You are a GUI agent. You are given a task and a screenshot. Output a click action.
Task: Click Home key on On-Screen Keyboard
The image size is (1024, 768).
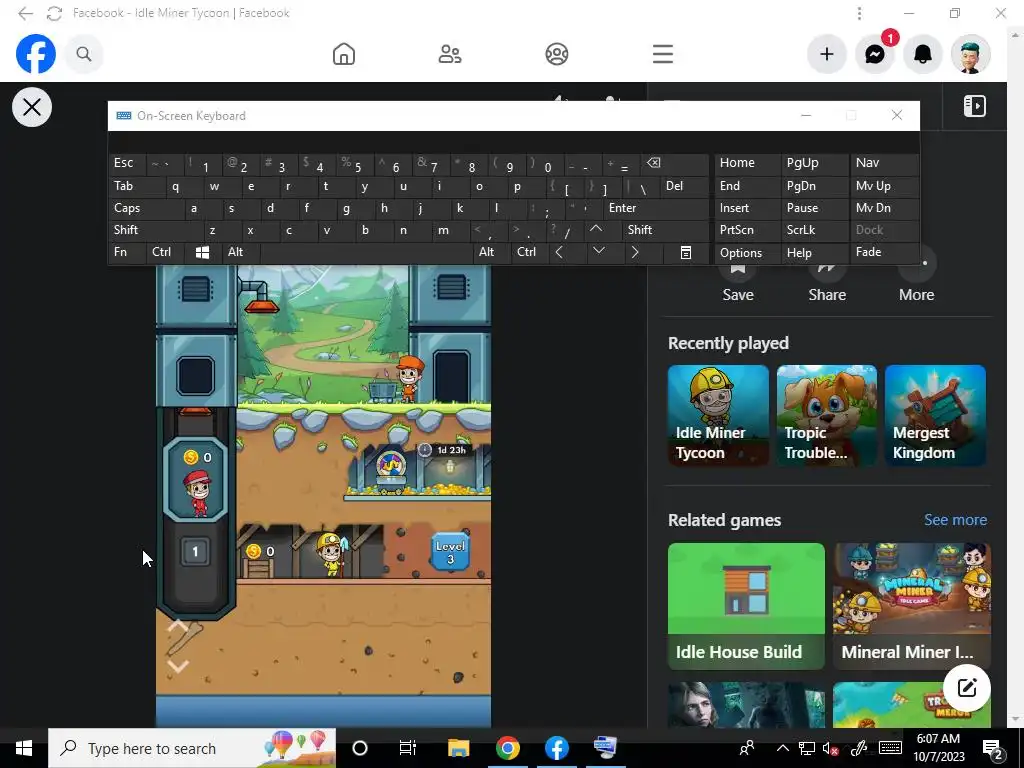coord(747,163)
